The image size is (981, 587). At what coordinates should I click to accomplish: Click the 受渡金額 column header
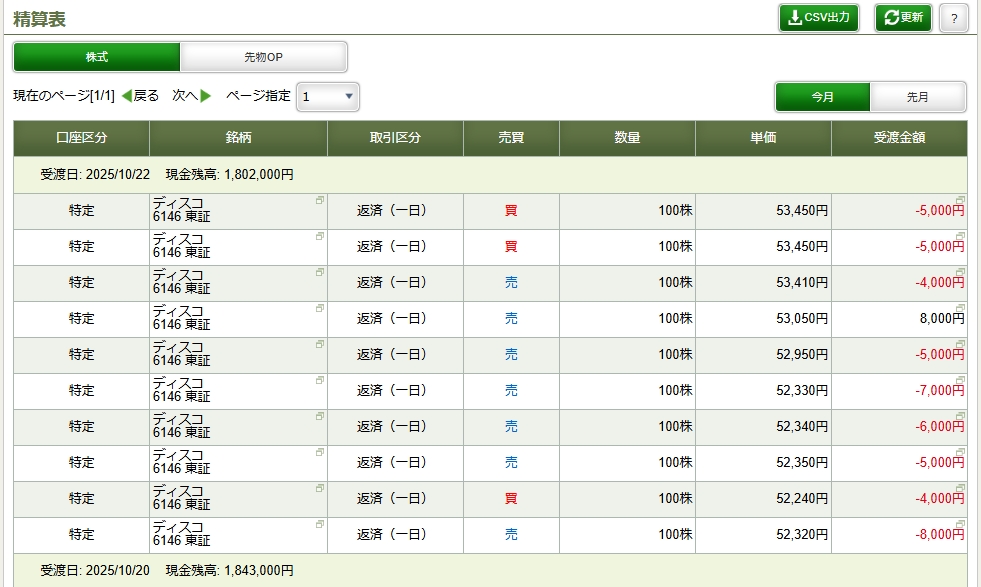[x=898, y=138]
